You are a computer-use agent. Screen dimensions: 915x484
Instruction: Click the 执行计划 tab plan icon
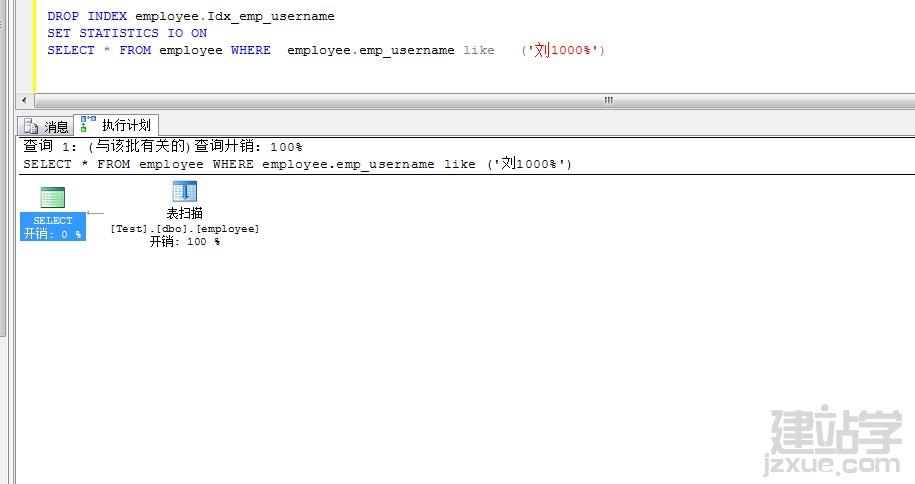88,124
